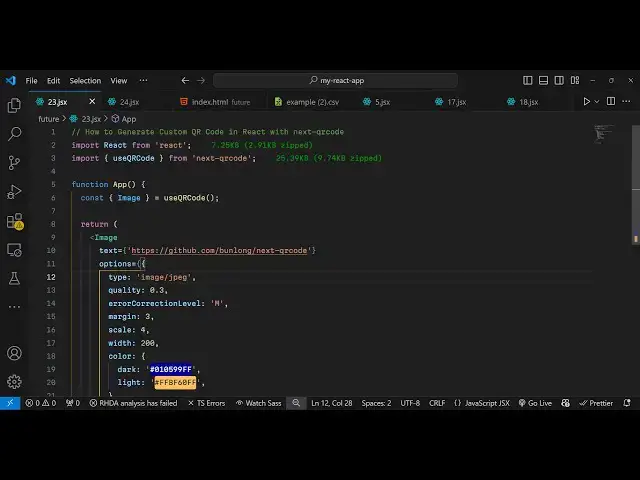
Task: Click RHDA analysis has failed status
Action: click(133, 403)
